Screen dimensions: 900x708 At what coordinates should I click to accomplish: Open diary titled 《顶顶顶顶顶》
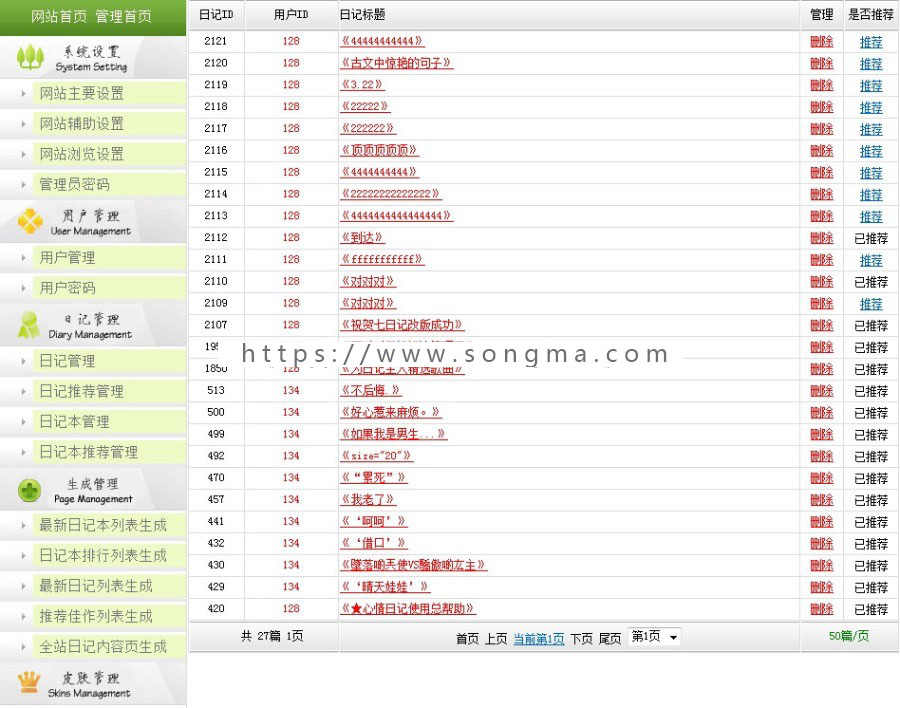coord(379,150)
